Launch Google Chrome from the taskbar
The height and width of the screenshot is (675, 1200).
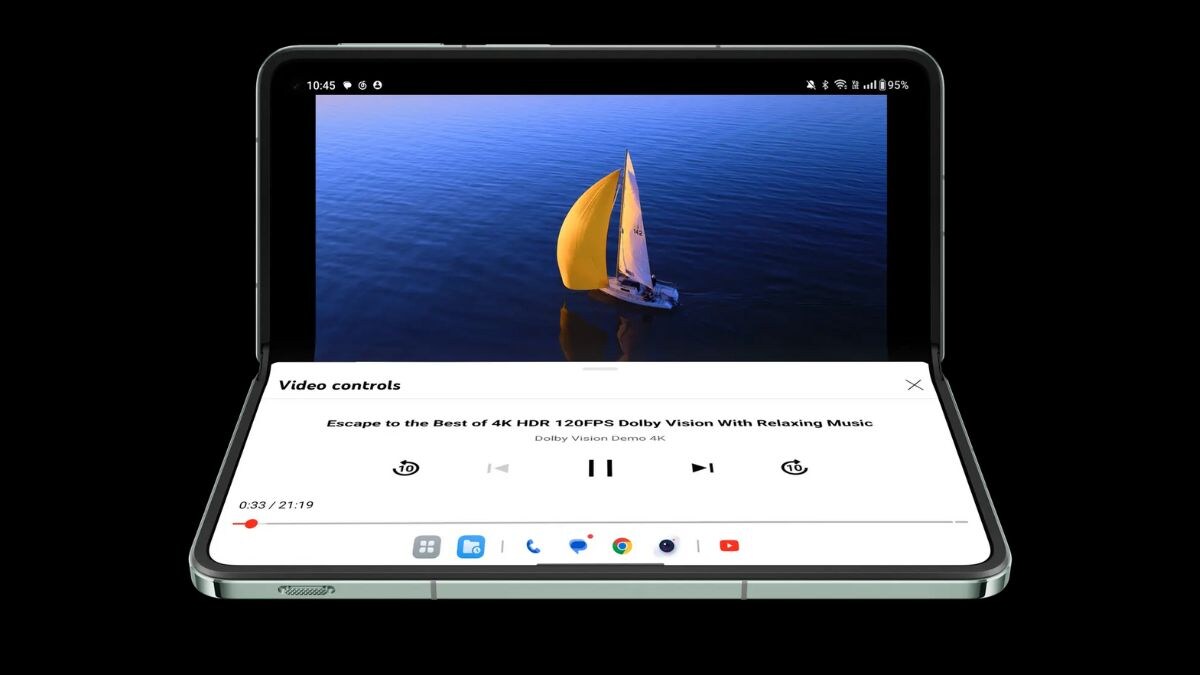coord(622,546)
